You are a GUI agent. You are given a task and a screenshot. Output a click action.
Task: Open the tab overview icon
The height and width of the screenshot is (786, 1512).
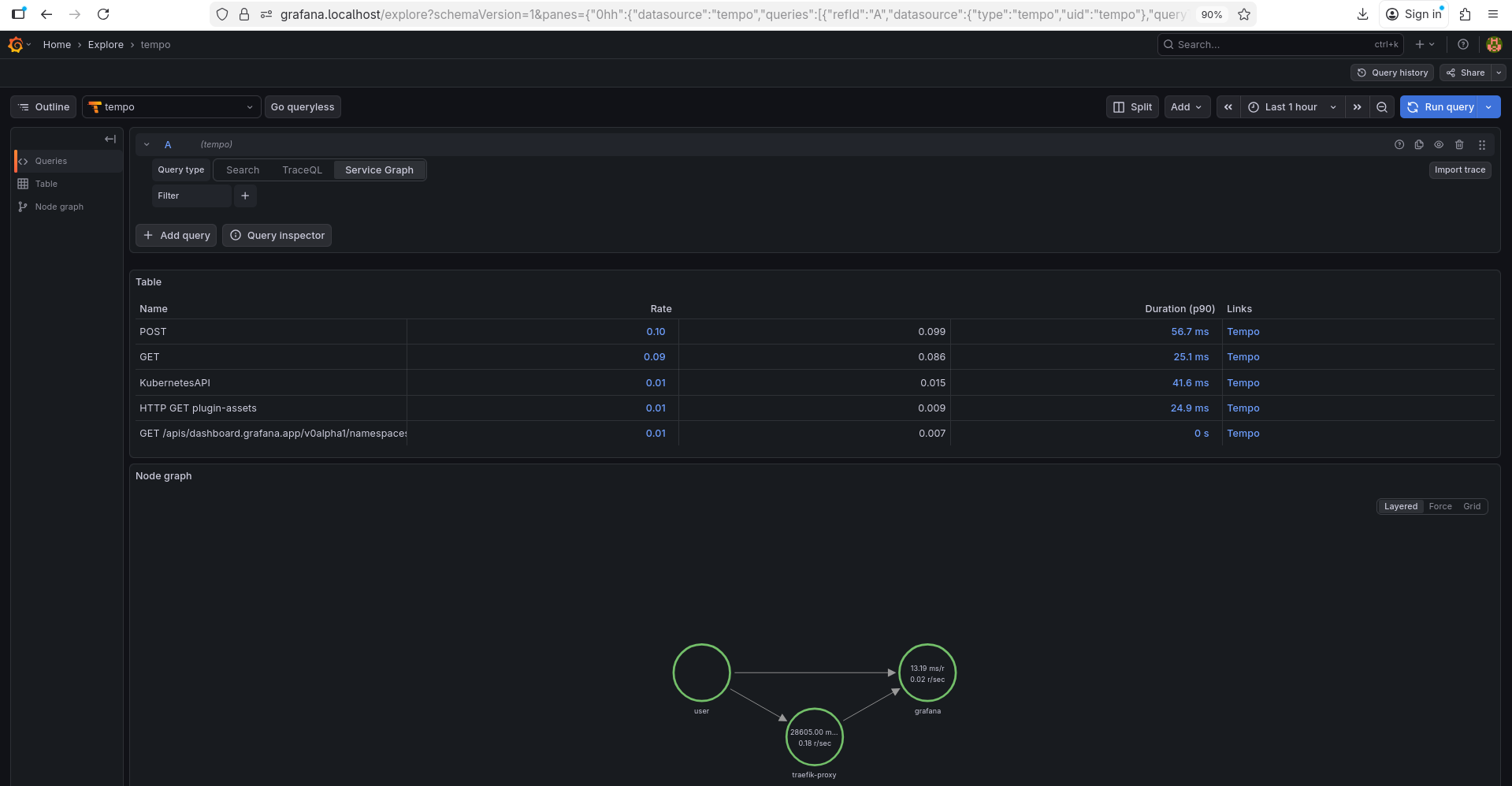(19, 14)
